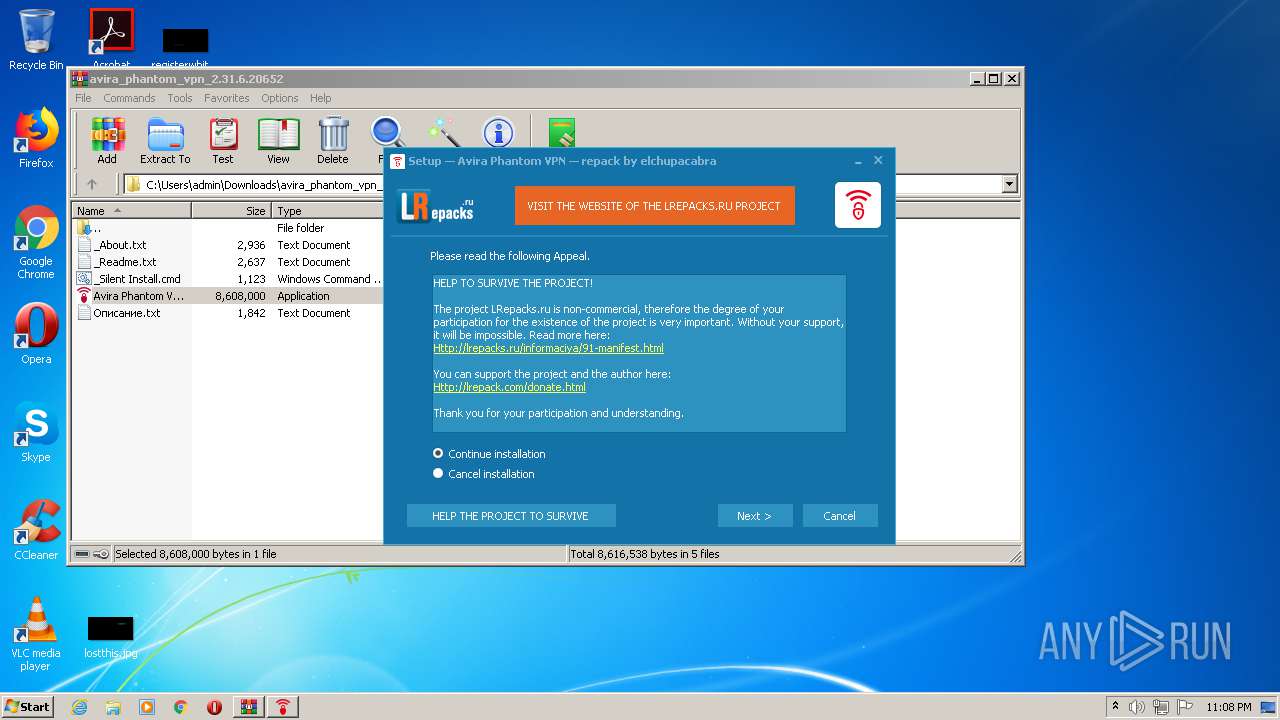Click the Windows Start button
Image resolution: width=1280 pixels, height=720 pixels.
[28, 707]
